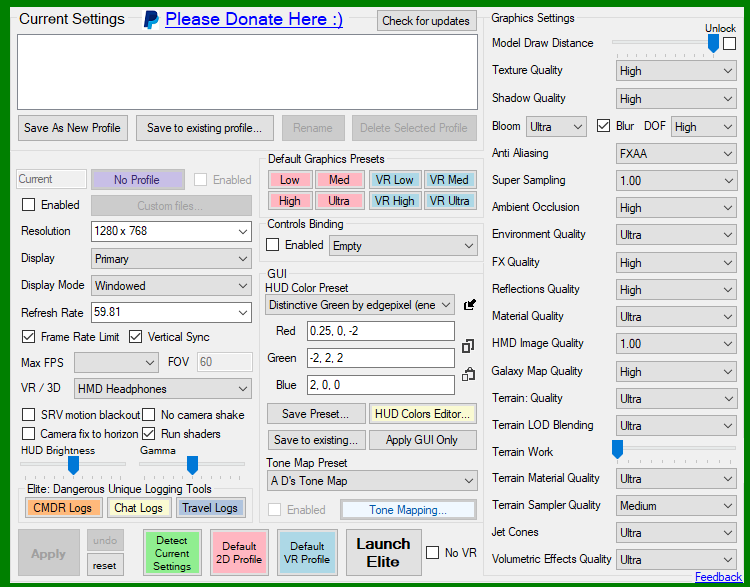
Task: Click Detect Current Settings button
Action: click(172, 553)
